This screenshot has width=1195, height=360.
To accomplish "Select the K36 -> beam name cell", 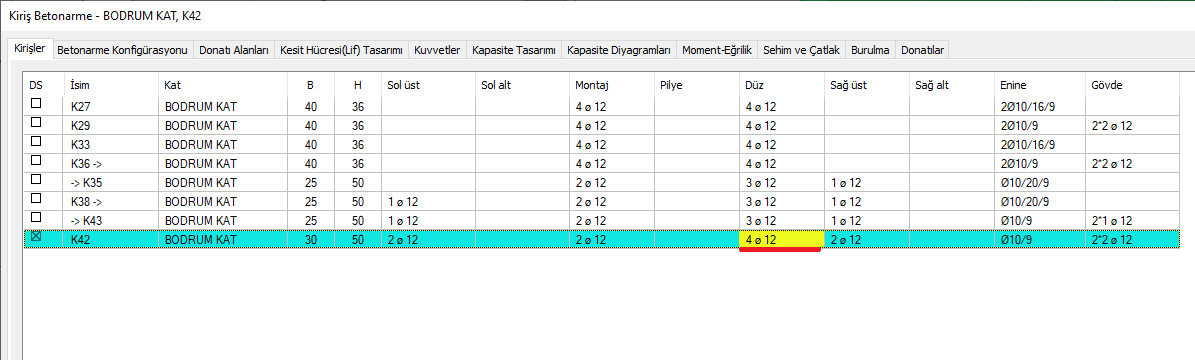I will [x=111, y=163].
